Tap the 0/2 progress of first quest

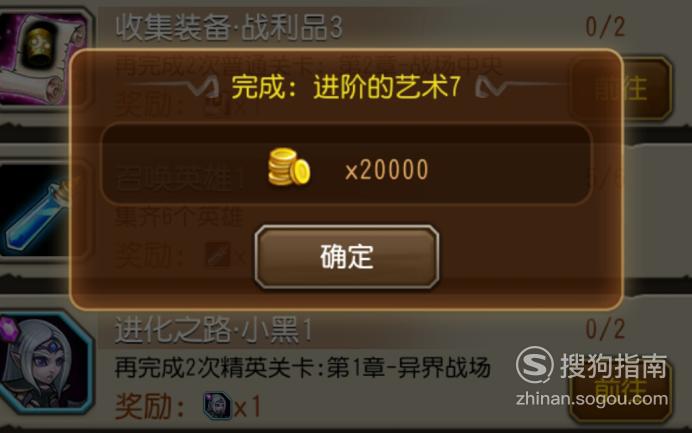pos(606,26)
